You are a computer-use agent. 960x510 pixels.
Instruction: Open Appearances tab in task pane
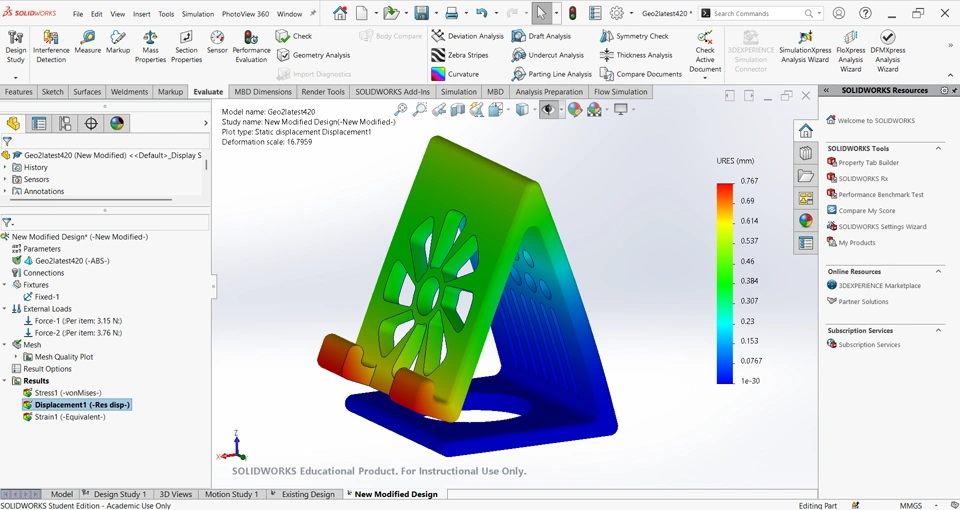tap(806, 220)
